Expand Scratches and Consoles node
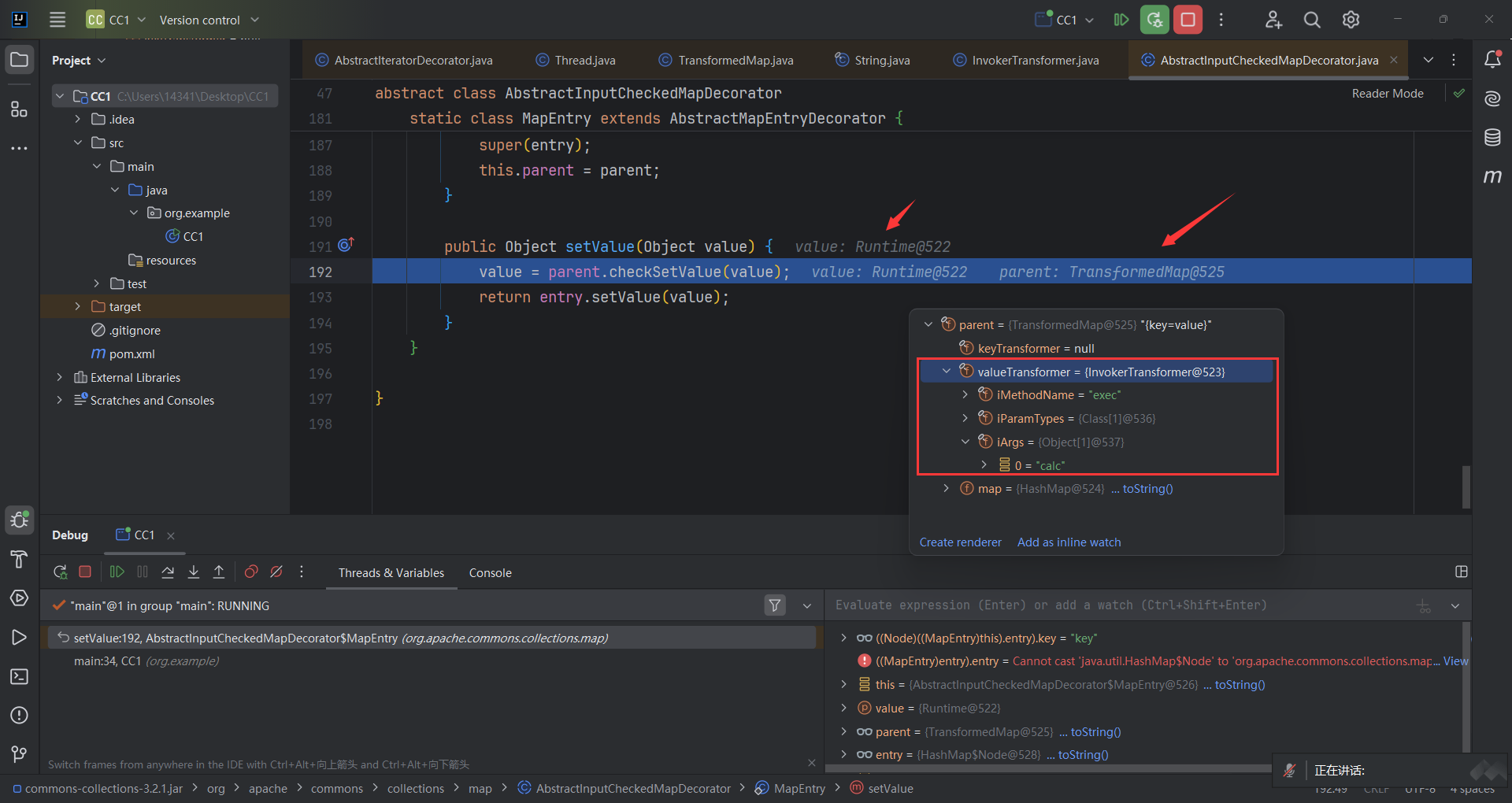This screenshot has height=803, width=1512. point(59,401)
